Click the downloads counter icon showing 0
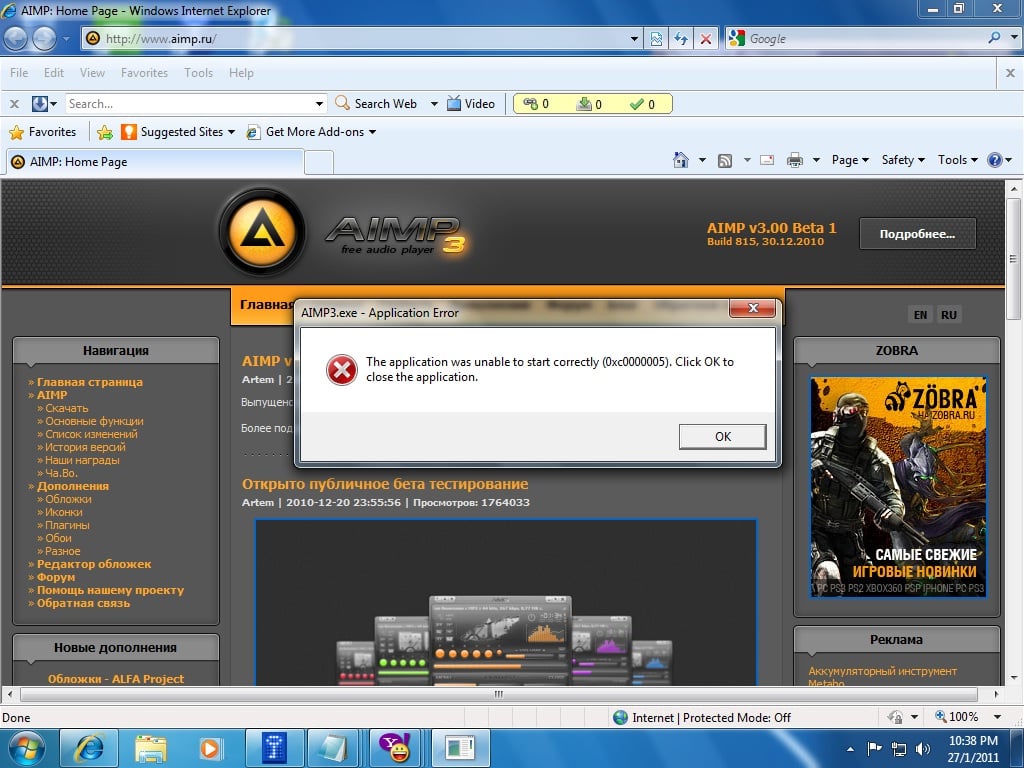 (x=589, y=104)
